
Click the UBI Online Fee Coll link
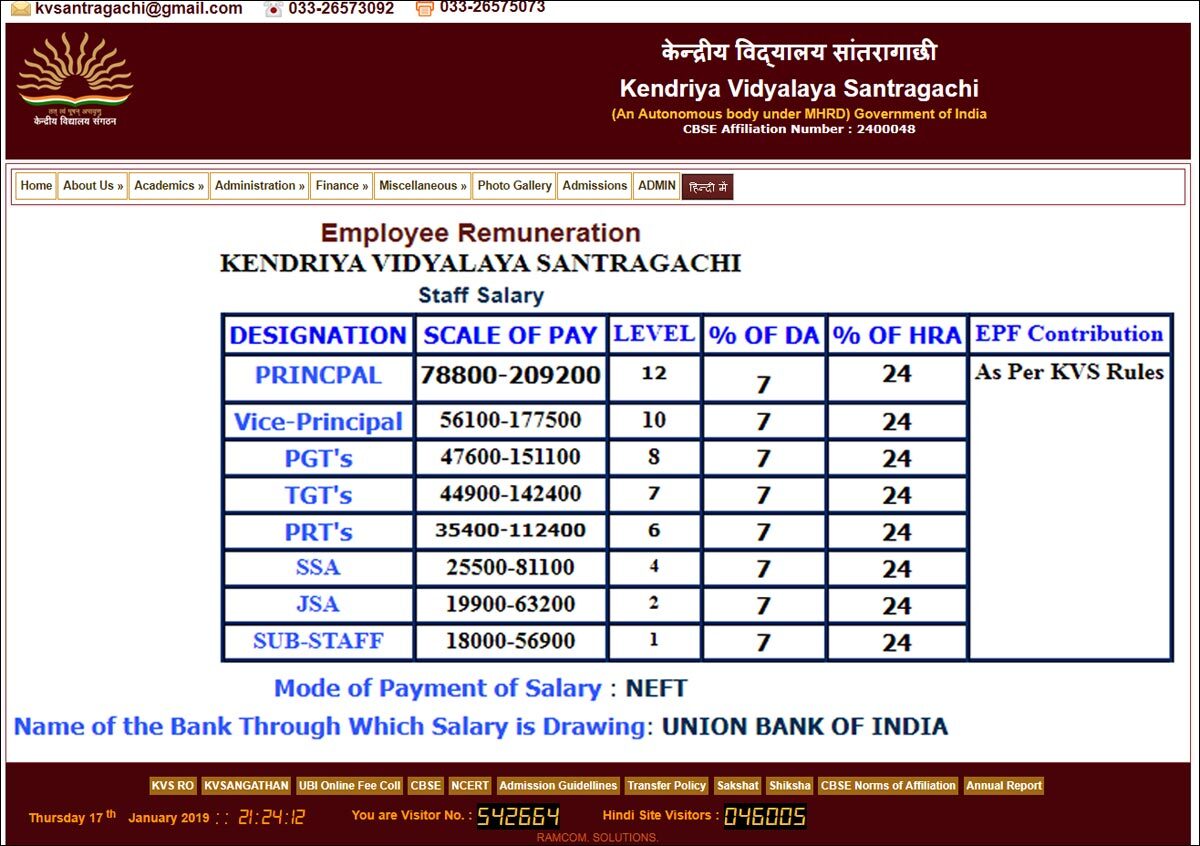[x=349, y=785]
